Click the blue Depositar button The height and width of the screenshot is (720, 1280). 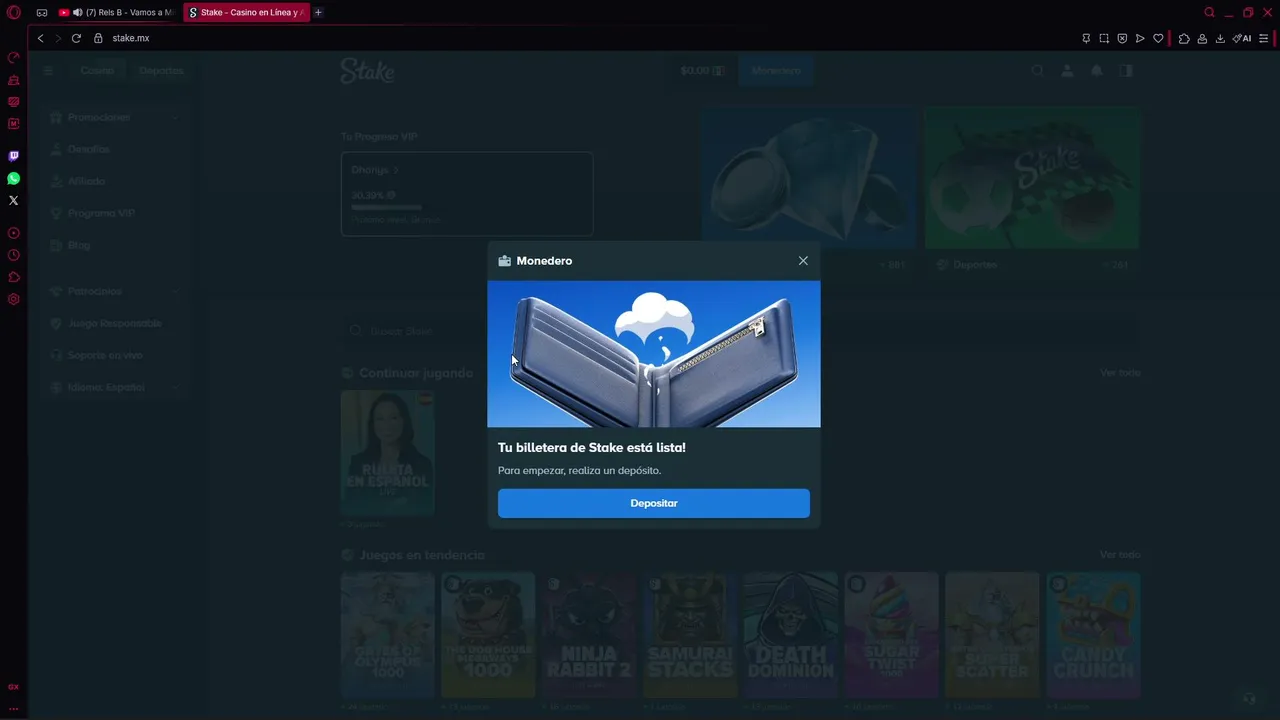point(654,503)
